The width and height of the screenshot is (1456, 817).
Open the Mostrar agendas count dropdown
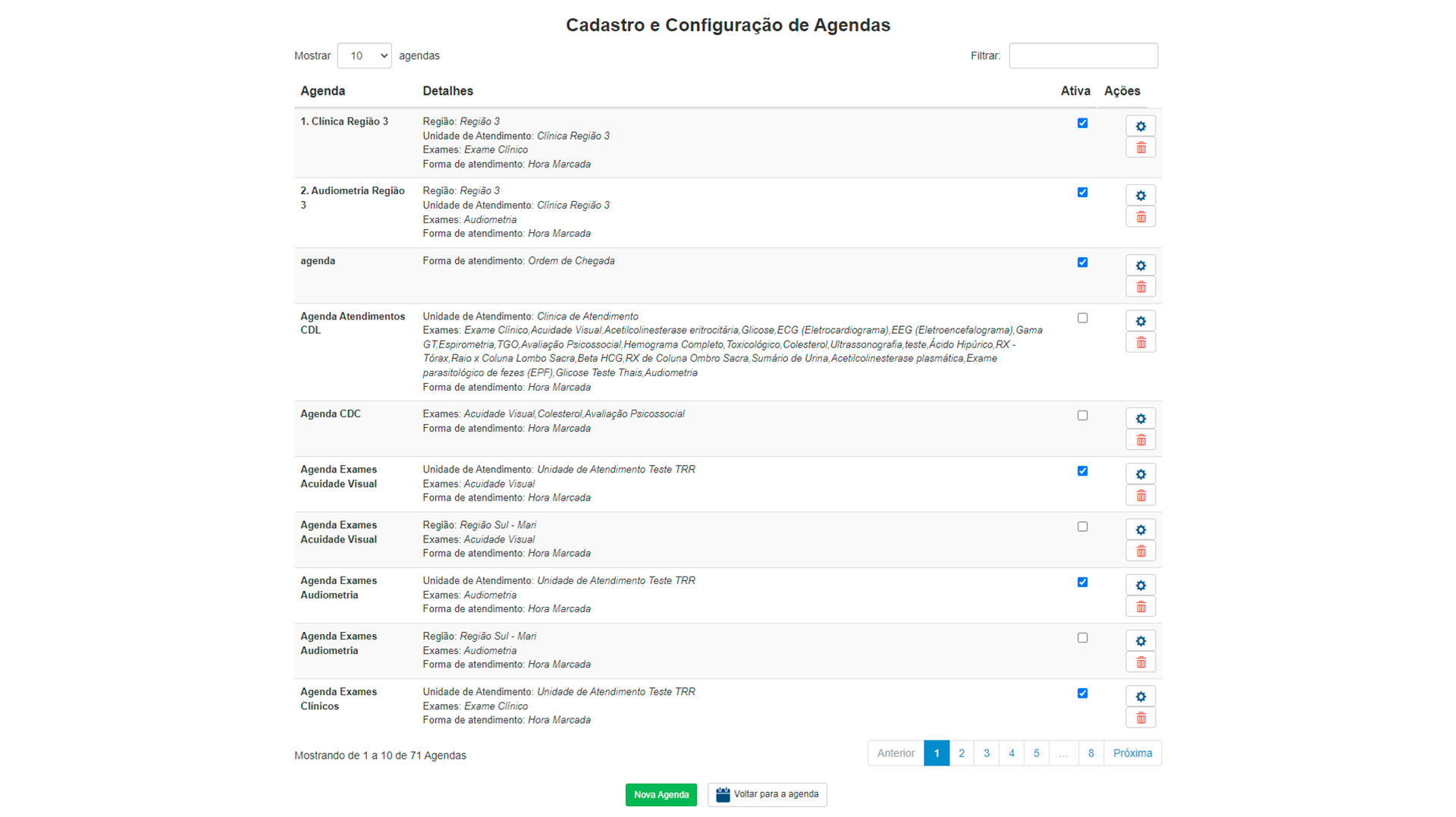point(364,56)
